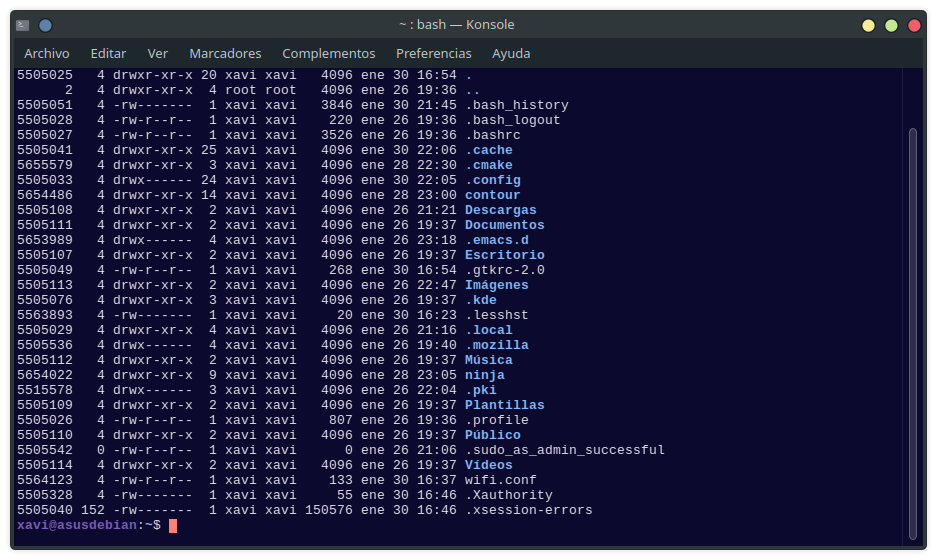Click the .cache directory name
The height and width of the screenshot is (560, 937).
point(489,150)
